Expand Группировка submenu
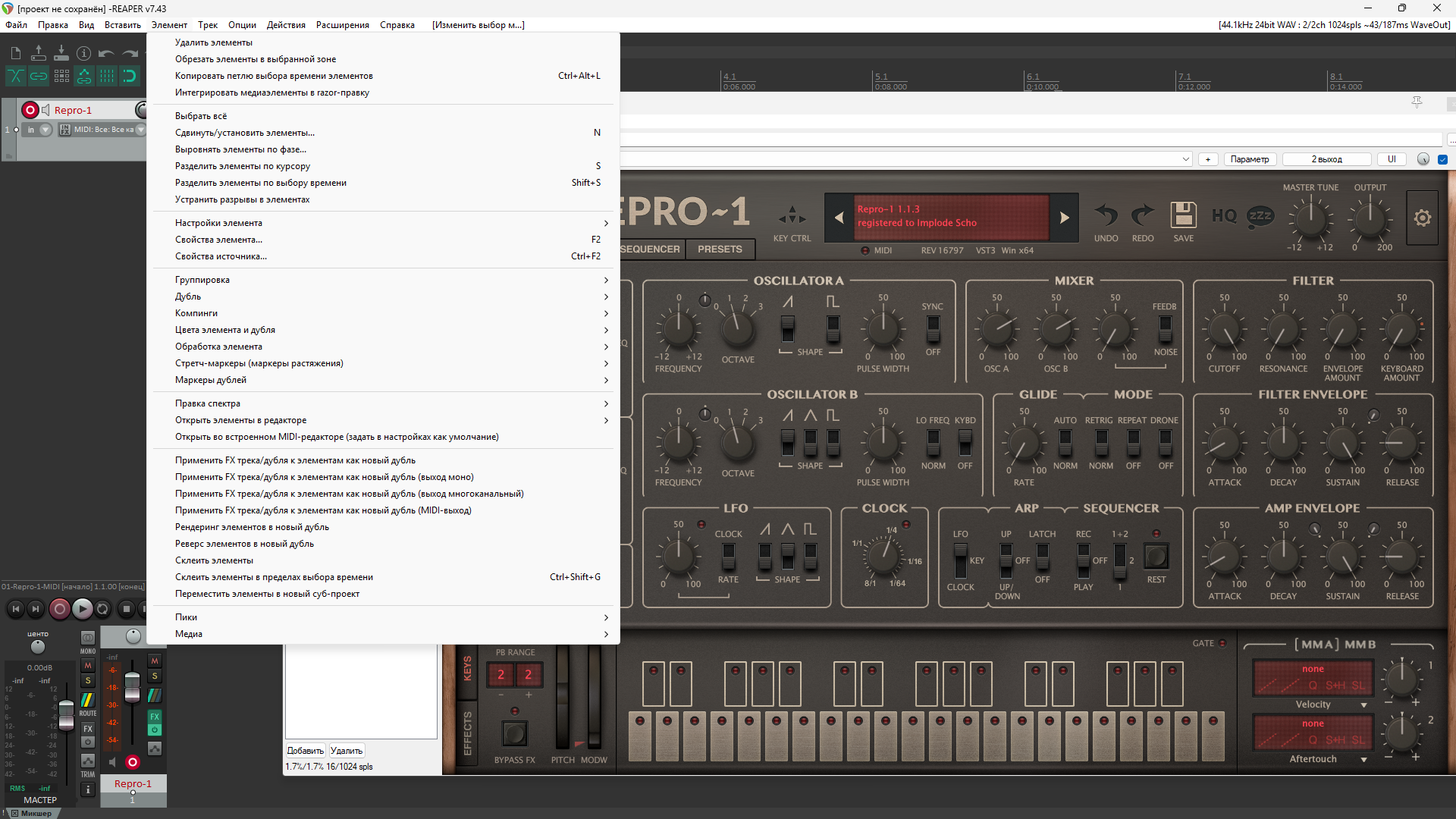The width and height of the screenshot is (1456, 819). 383,280
